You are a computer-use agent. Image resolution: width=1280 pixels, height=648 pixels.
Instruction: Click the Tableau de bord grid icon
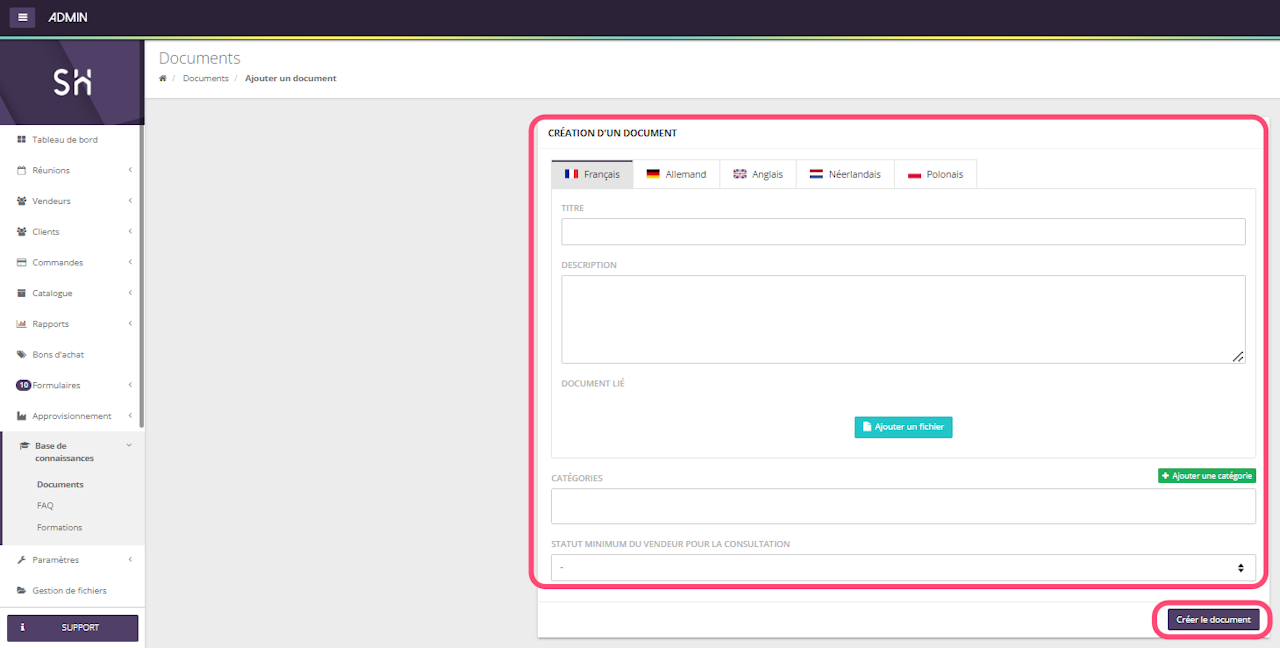22,140
